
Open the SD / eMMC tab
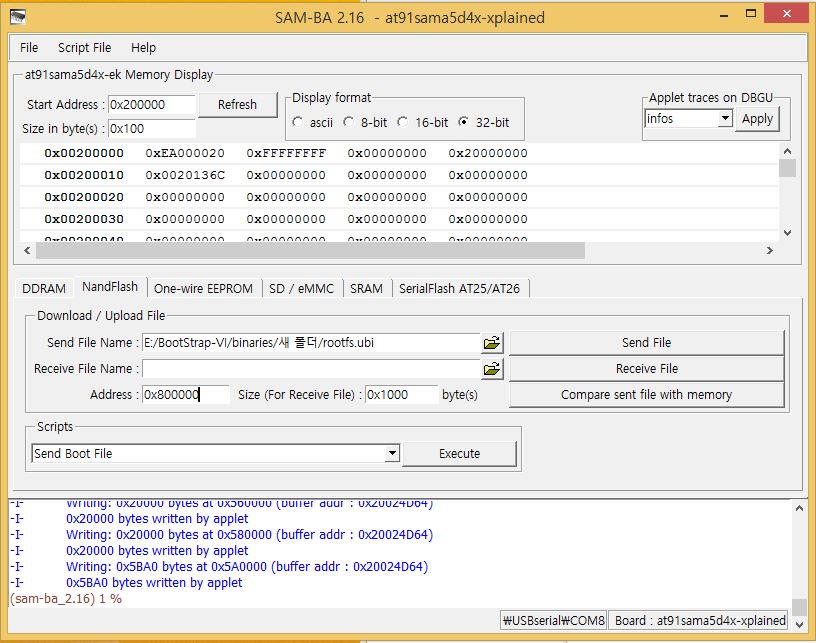[x=300, y=288]
